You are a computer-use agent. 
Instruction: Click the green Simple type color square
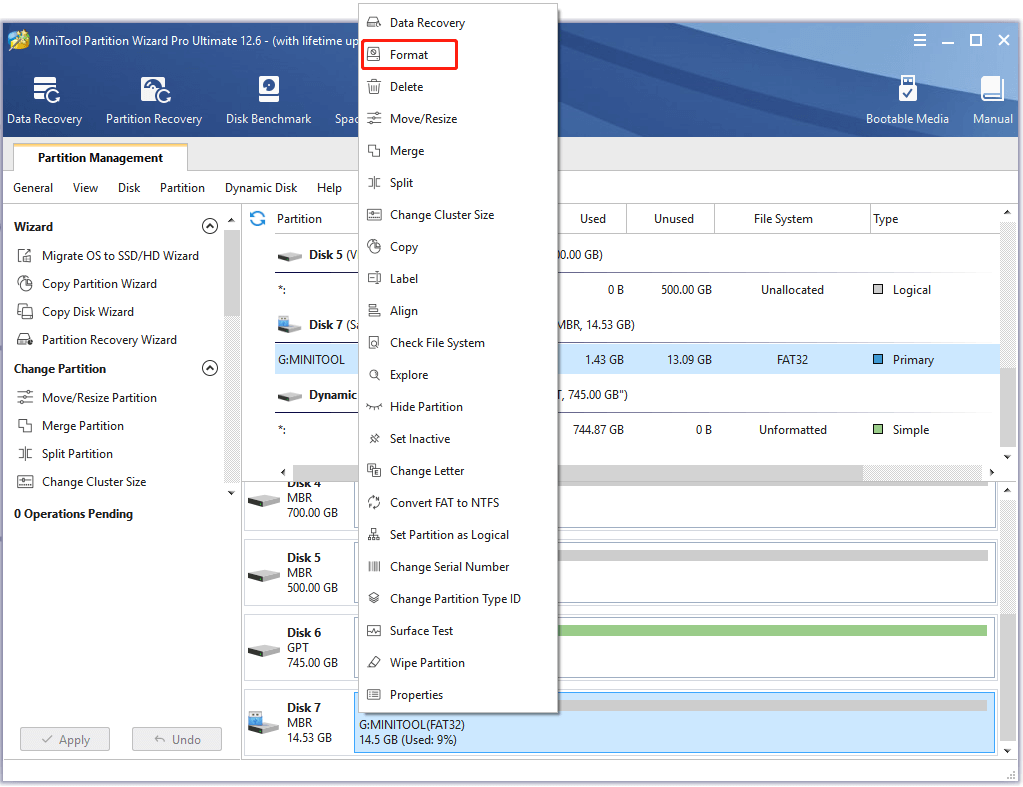(x=878, y=429)
